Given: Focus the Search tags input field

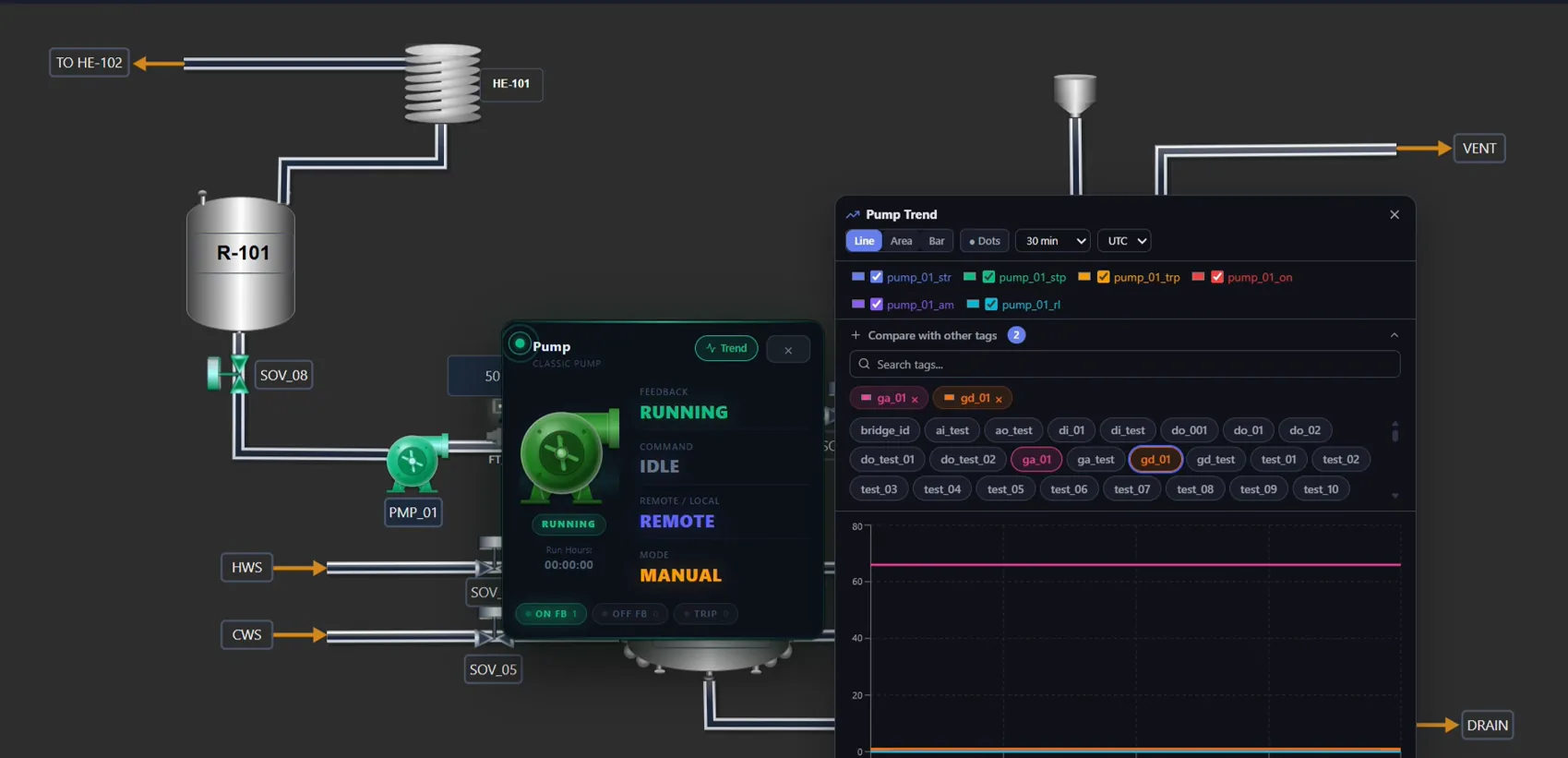Looking at the screenshot, I should [x=1124, y=365].
